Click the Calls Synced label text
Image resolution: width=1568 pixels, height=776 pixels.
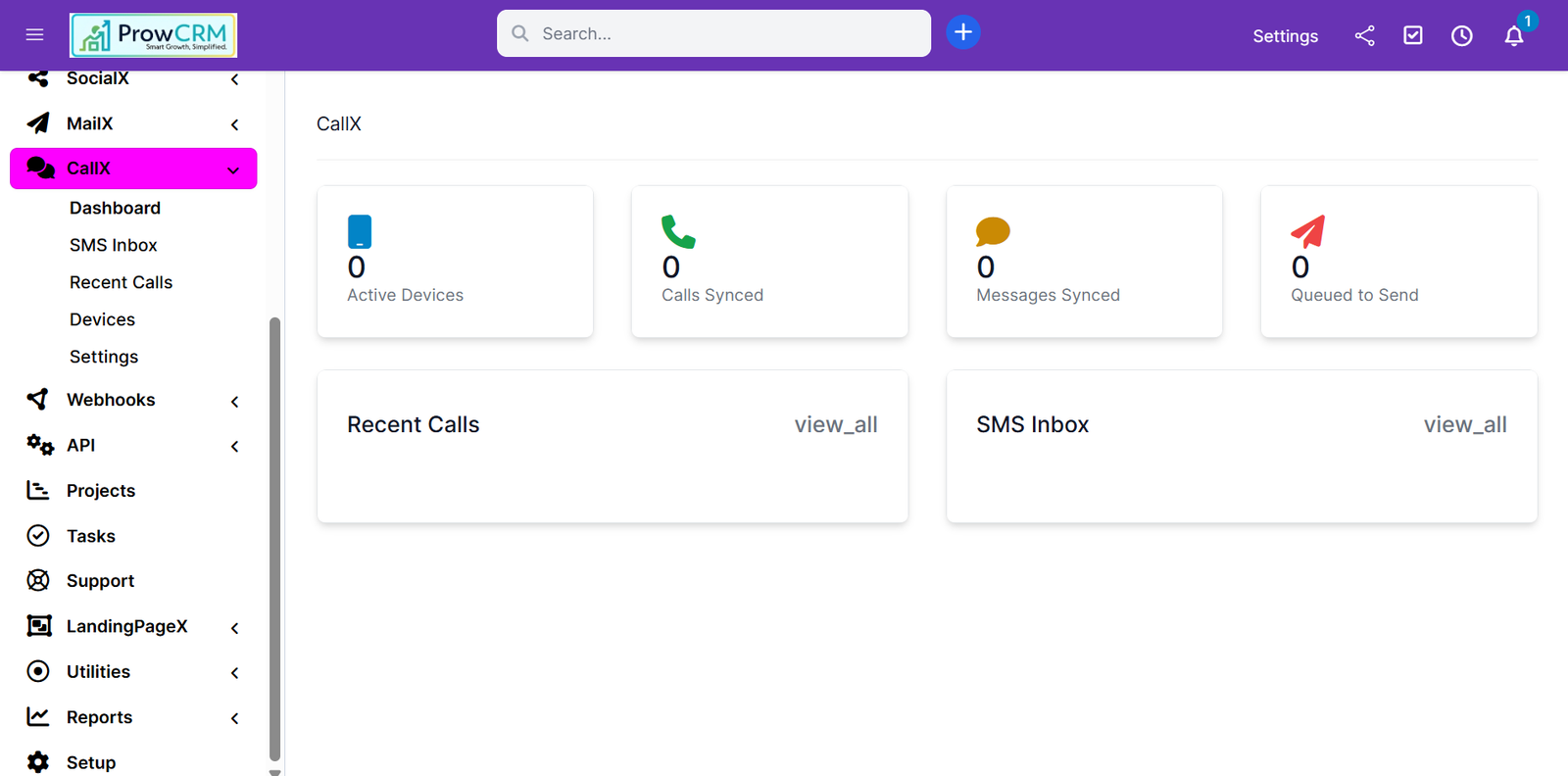(x=712, y=295)
